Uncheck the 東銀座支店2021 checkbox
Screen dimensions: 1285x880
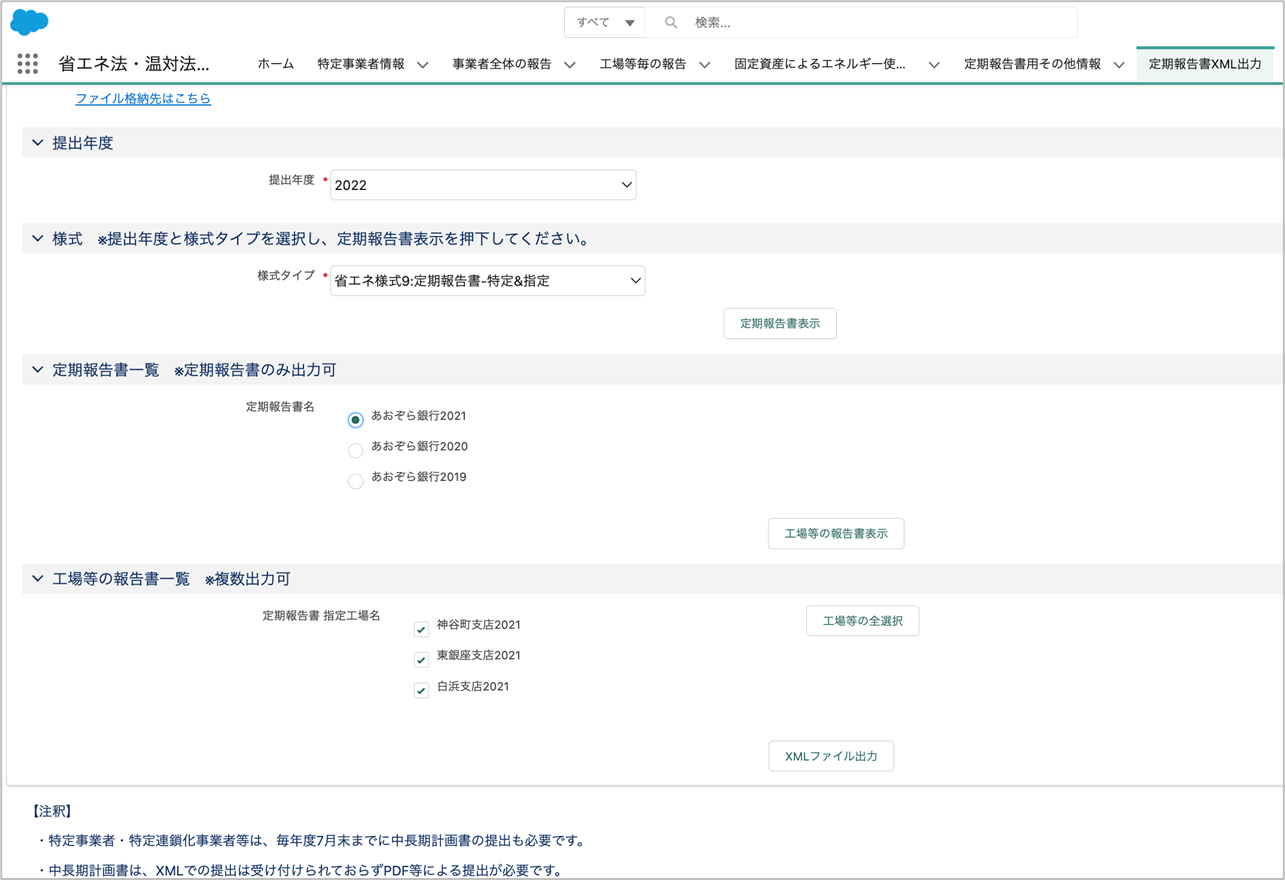[x=421, y=660]
